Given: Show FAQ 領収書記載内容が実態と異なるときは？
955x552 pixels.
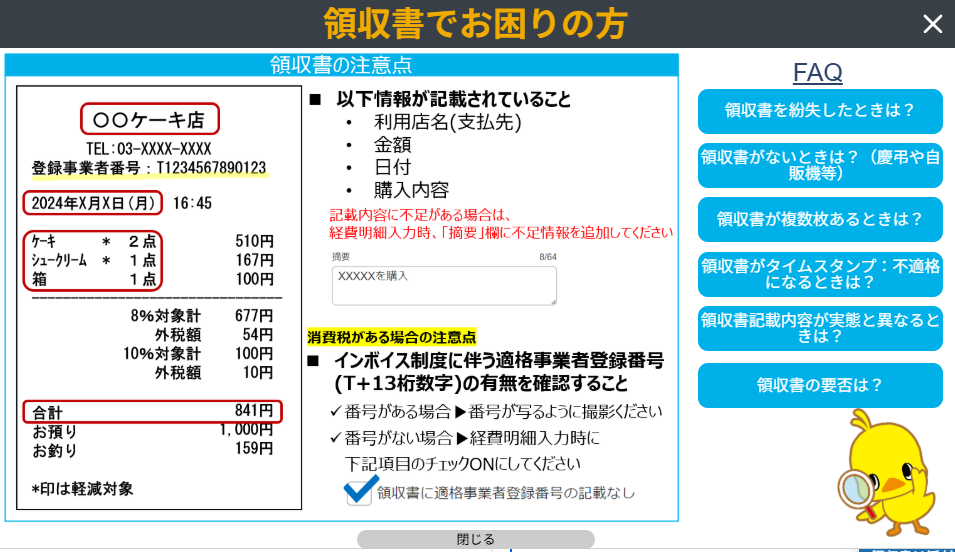Looking at the screenshot, I should (820, 328).
